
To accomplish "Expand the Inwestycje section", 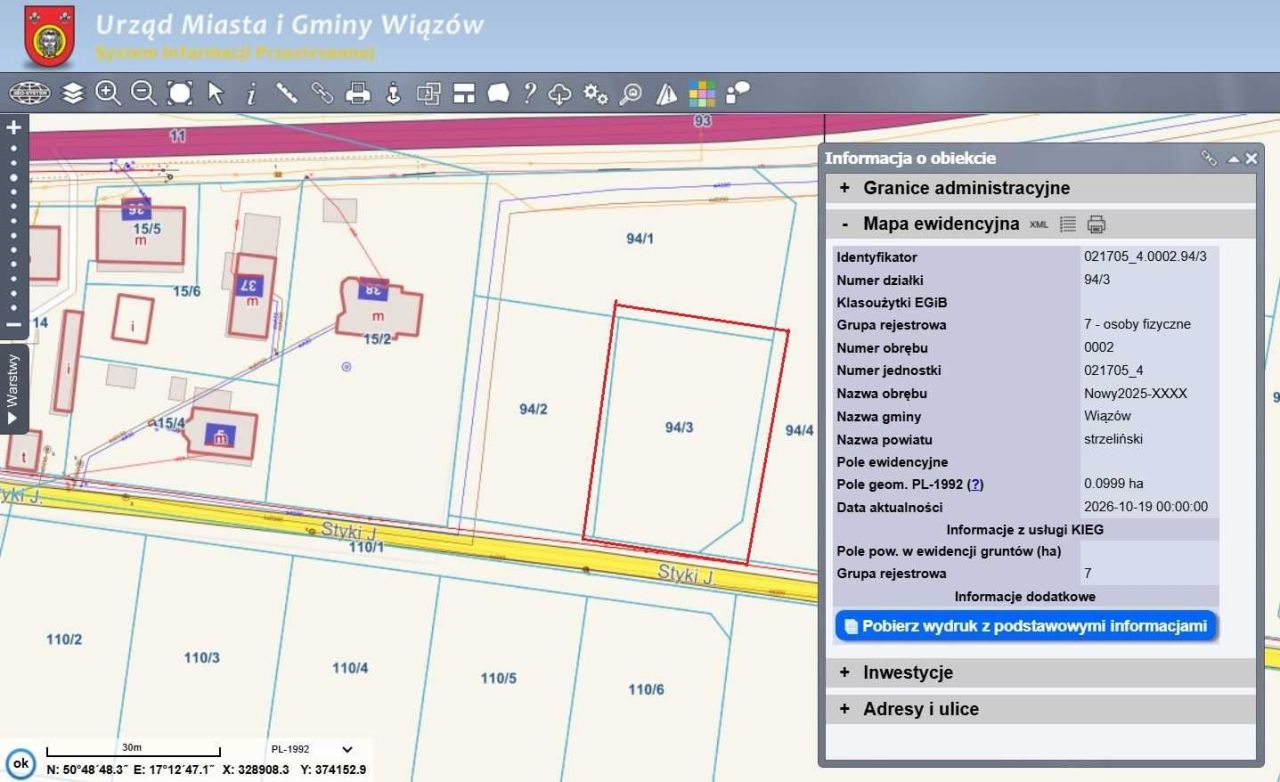I will tap(1040, 673).
